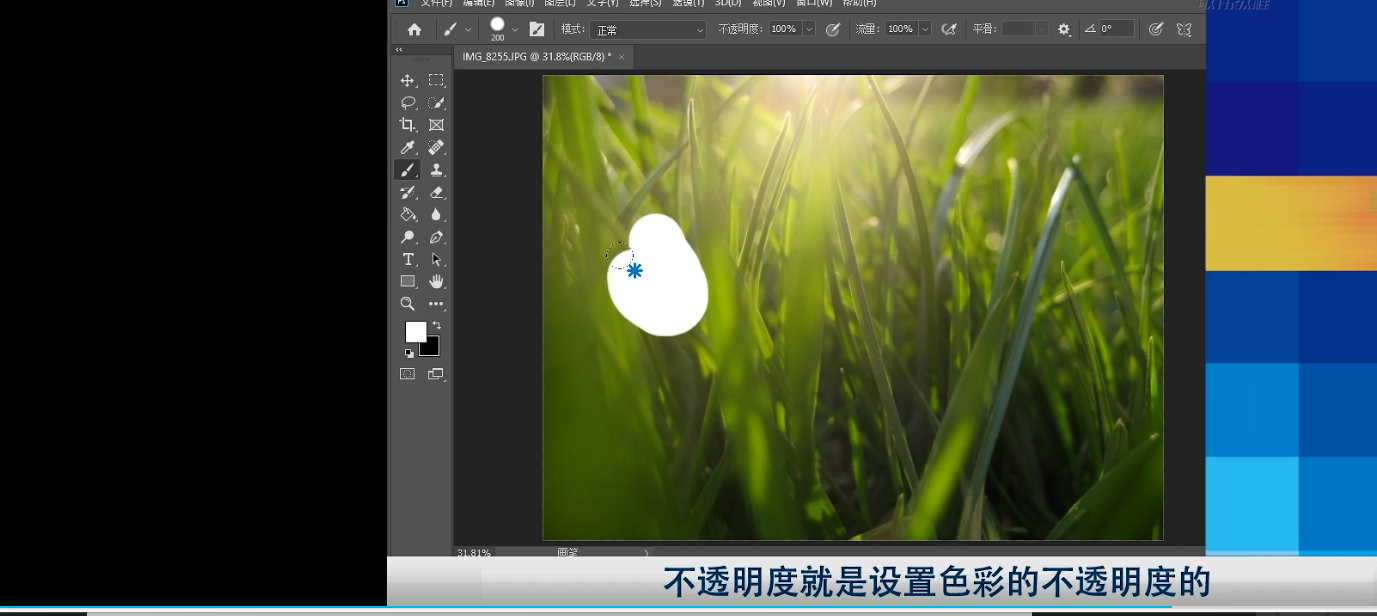The height and width of the screenshot is (616, 1377).
Task: Select the Move tool
Action: pos(407,80)
